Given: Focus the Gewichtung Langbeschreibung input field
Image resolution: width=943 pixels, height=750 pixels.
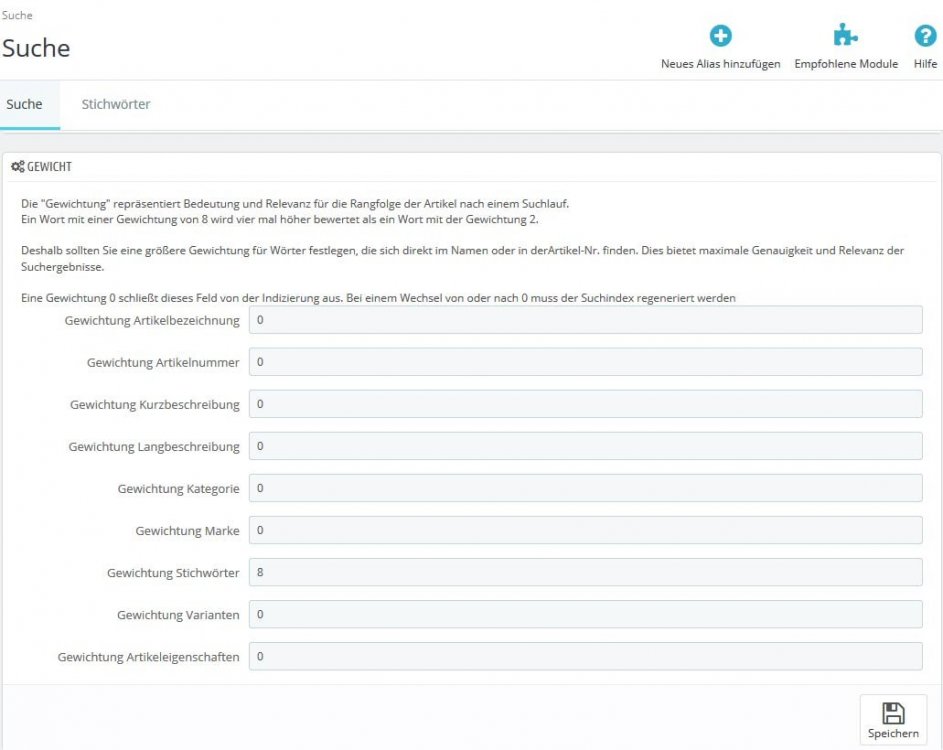Looking at the screenshot, I should tap(585, 446).
